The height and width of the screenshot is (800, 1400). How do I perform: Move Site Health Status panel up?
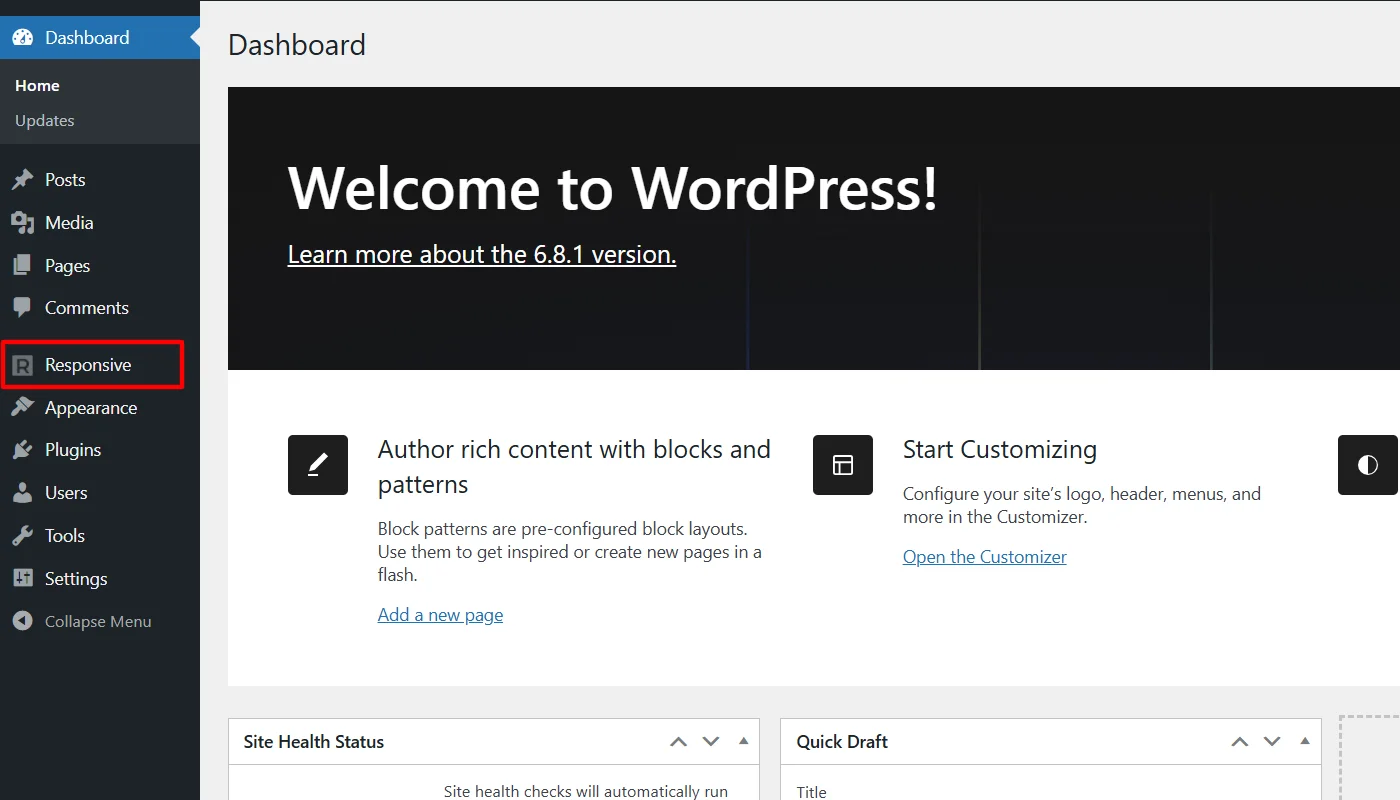coord(678,742)
